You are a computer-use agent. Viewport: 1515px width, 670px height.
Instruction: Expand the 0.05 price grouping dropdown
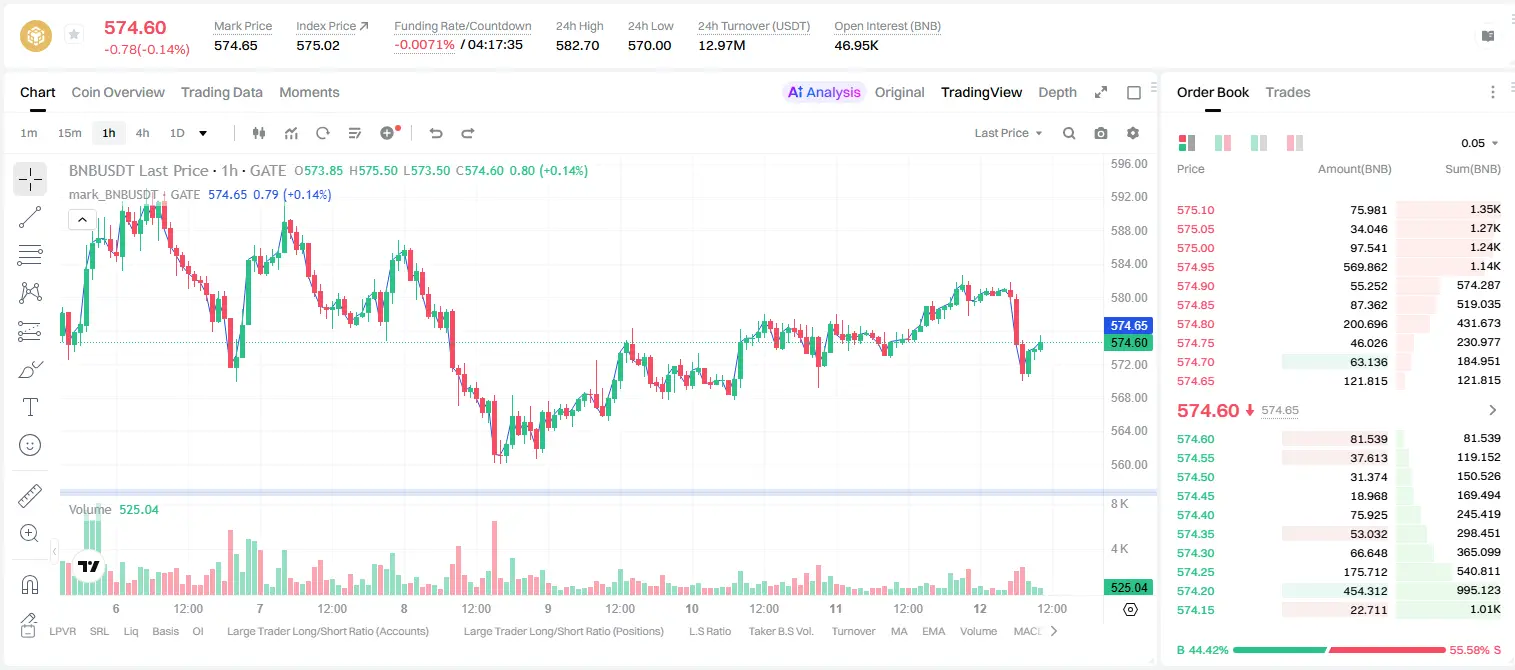click(x=1480, y=143)
